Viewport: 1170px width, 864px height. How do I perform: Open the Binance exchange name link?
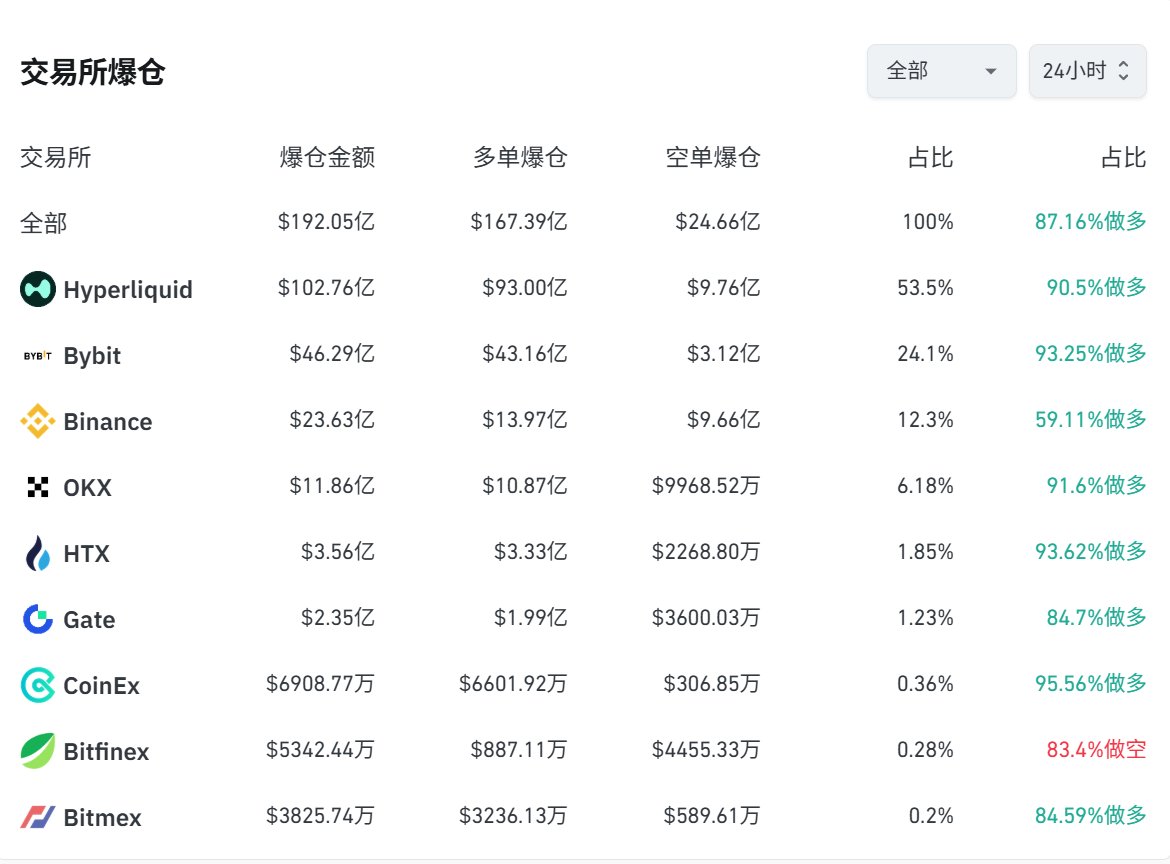108,422
